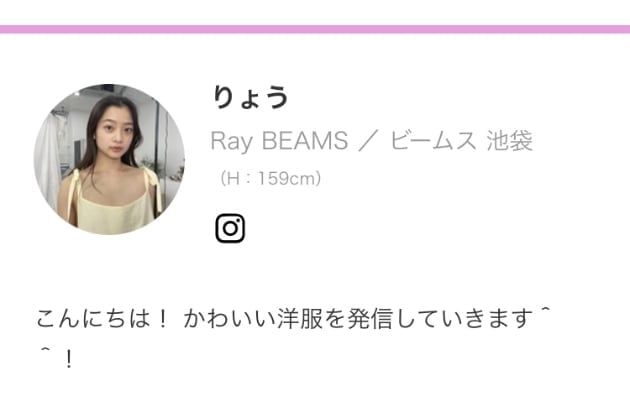Click the greeting text こんにちは！
The height and width of the screenshot is (402, 630).
[102, 318]
